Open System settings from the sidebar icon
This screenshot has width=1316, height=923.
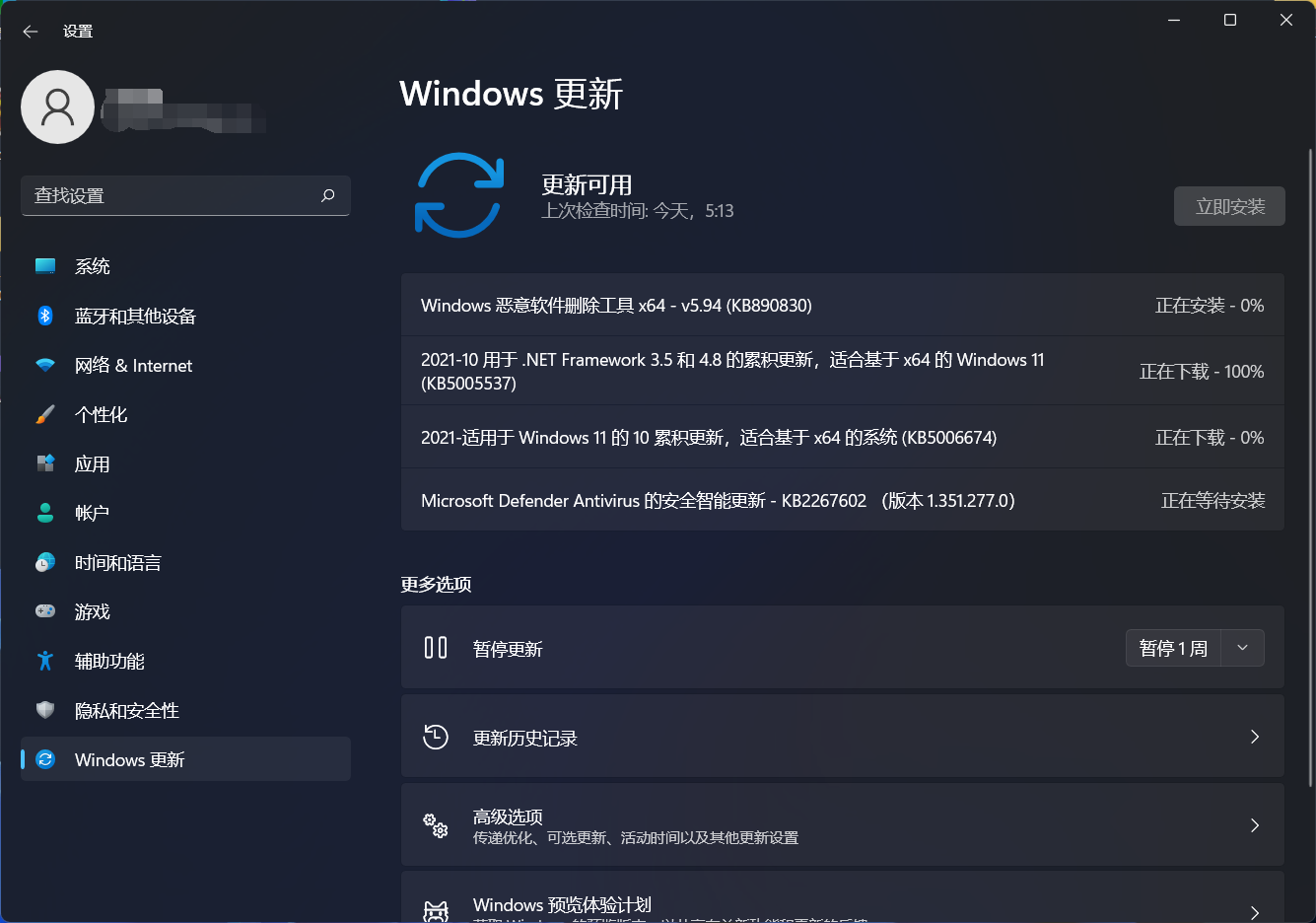coord(44,265)
